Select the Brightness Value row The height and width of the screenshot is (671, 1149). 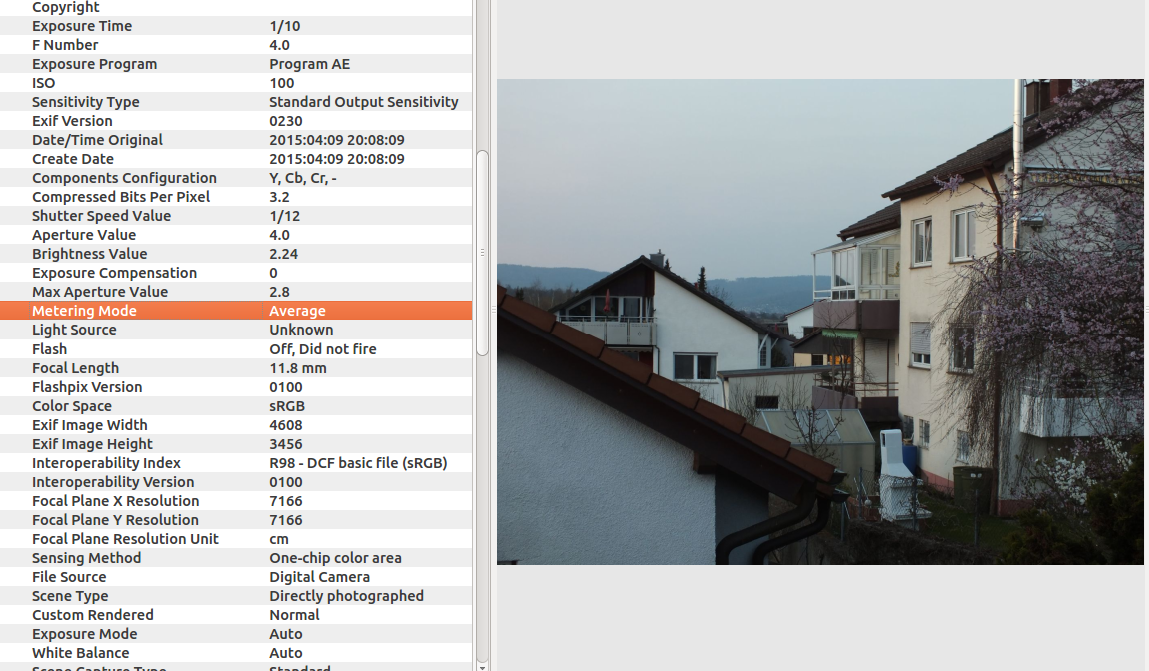coord(236,254)
